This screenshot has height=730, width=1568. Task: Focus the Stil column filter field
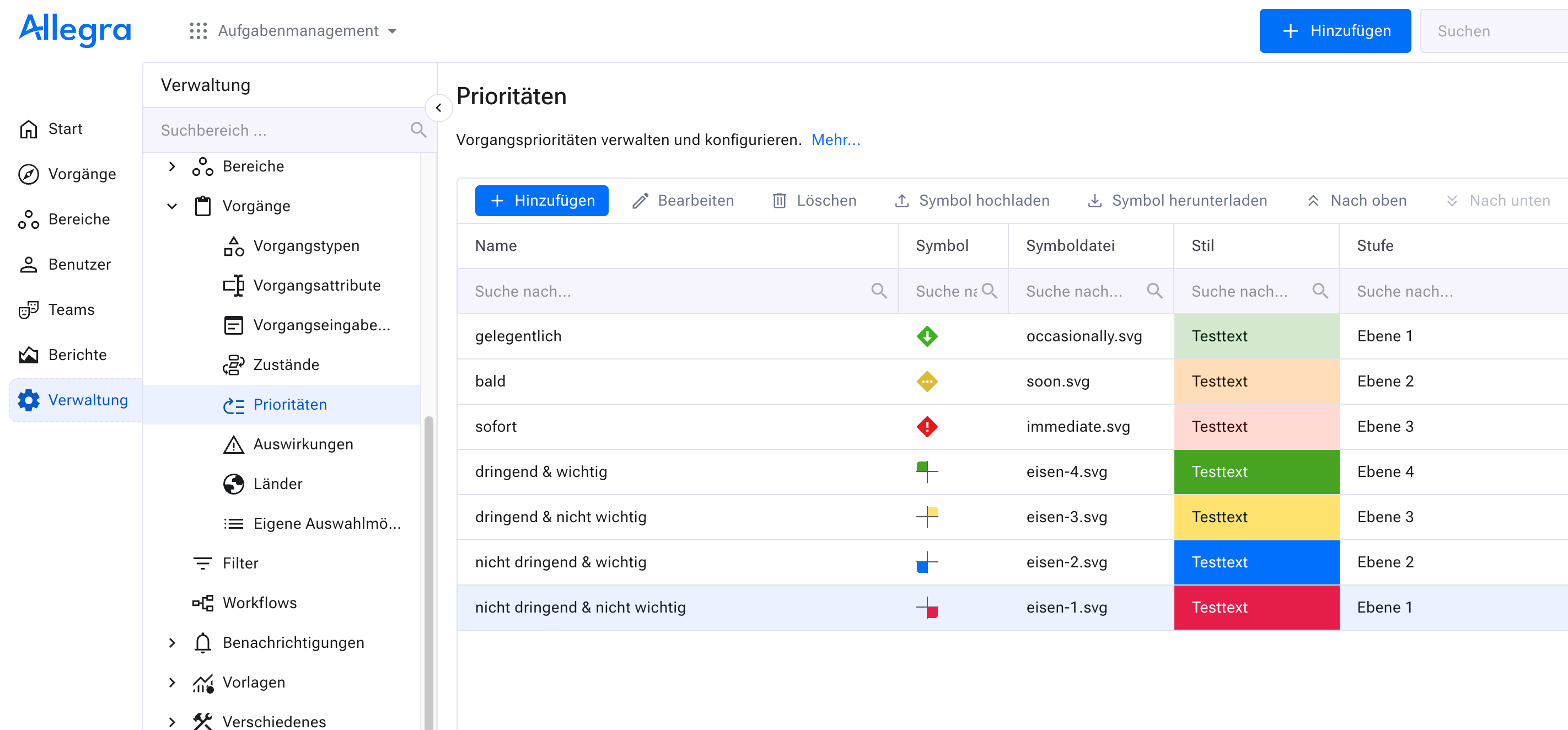pyautogui.click(x=1256, y=291)
